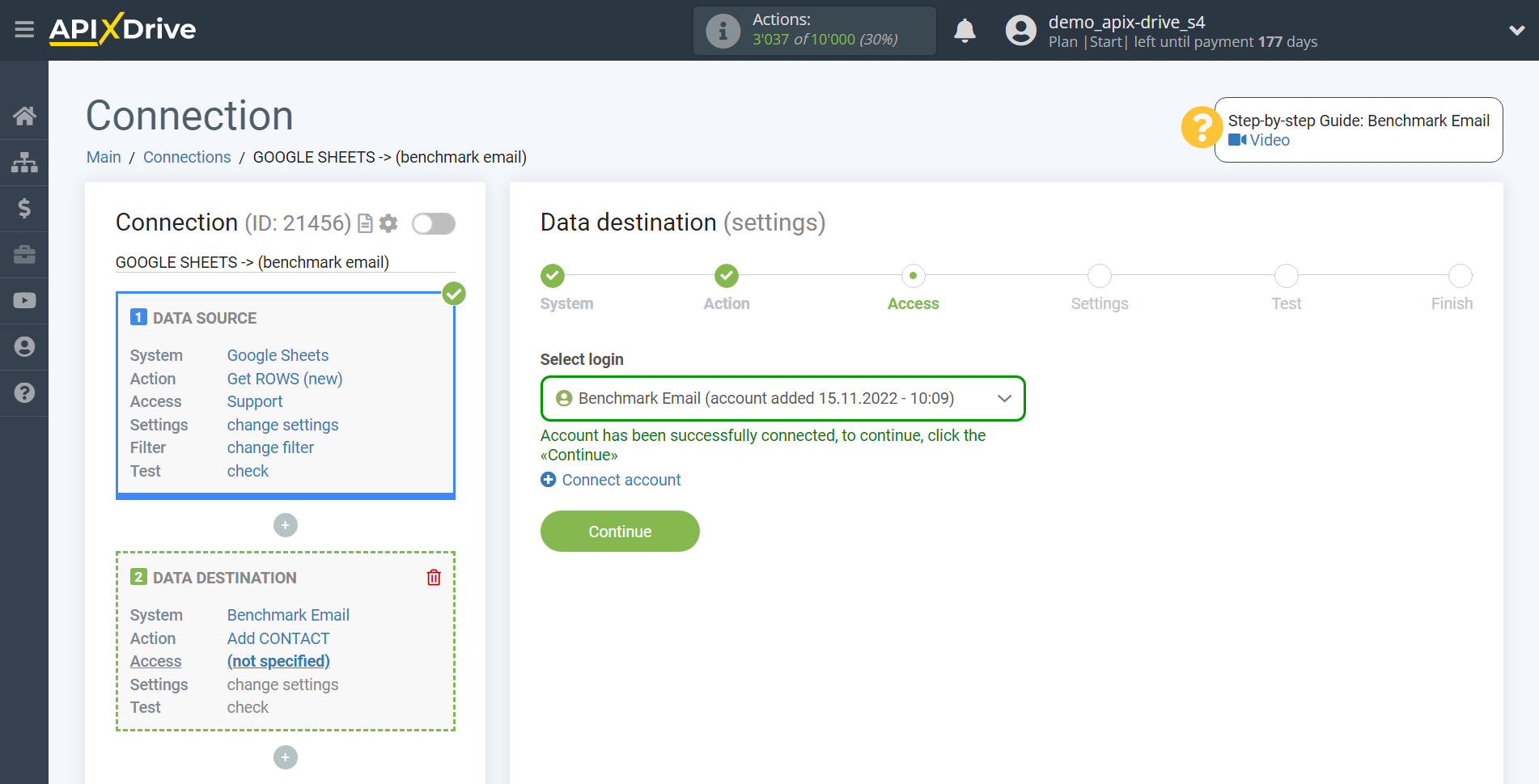The width and height of the screenshot is (1539, 784).
Task: Click change filter in Data Source
Action: (270, 447)
